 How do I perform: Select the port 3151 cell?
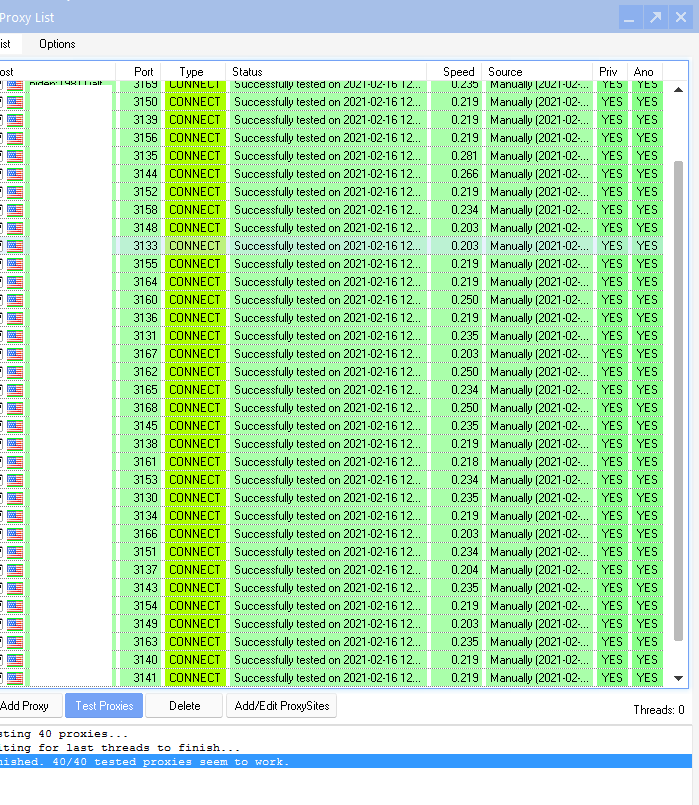click(x=140, y=552)
